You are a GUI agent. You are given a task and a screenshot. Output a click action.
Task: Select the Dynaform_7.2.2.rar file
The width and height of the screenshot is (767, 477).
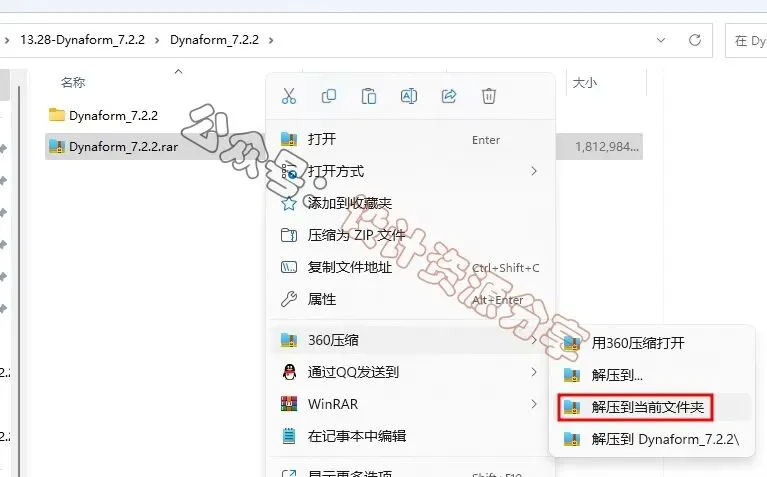pyautogui.click(x=123, y=146)
